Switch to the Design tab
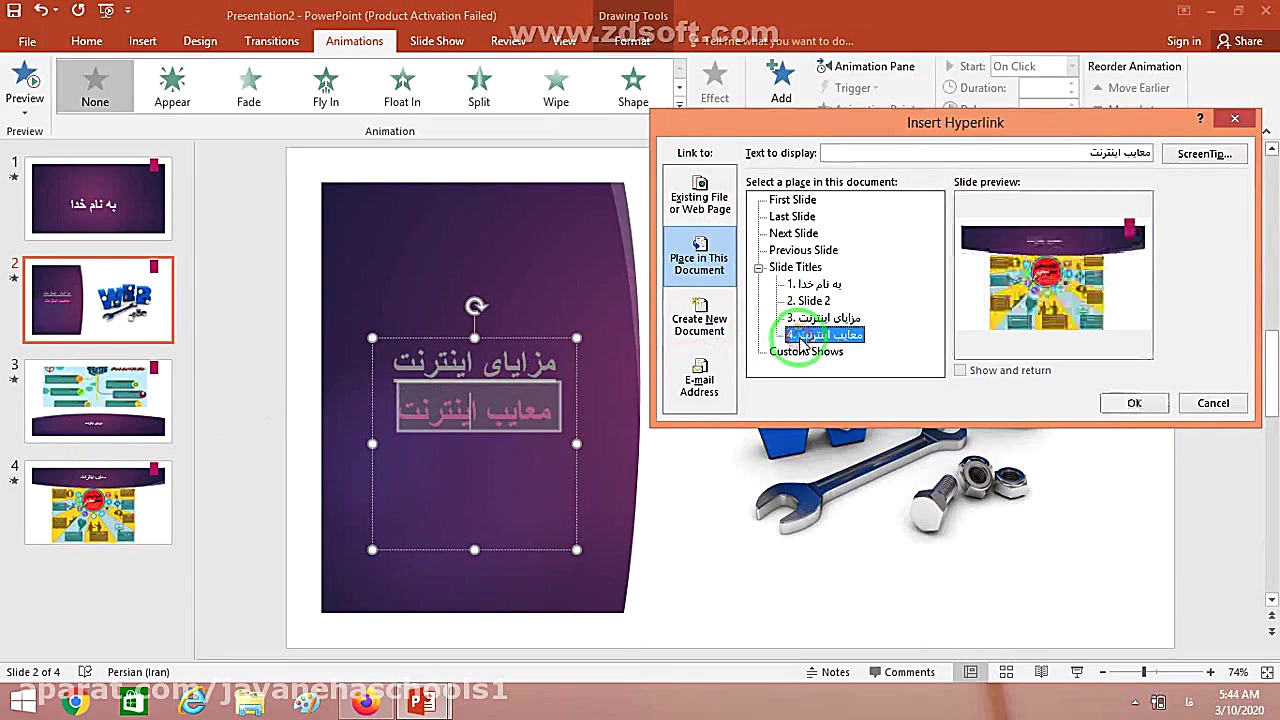Image resolution: width=1280 pixels, height=720 pixels. tap(200, 41)
